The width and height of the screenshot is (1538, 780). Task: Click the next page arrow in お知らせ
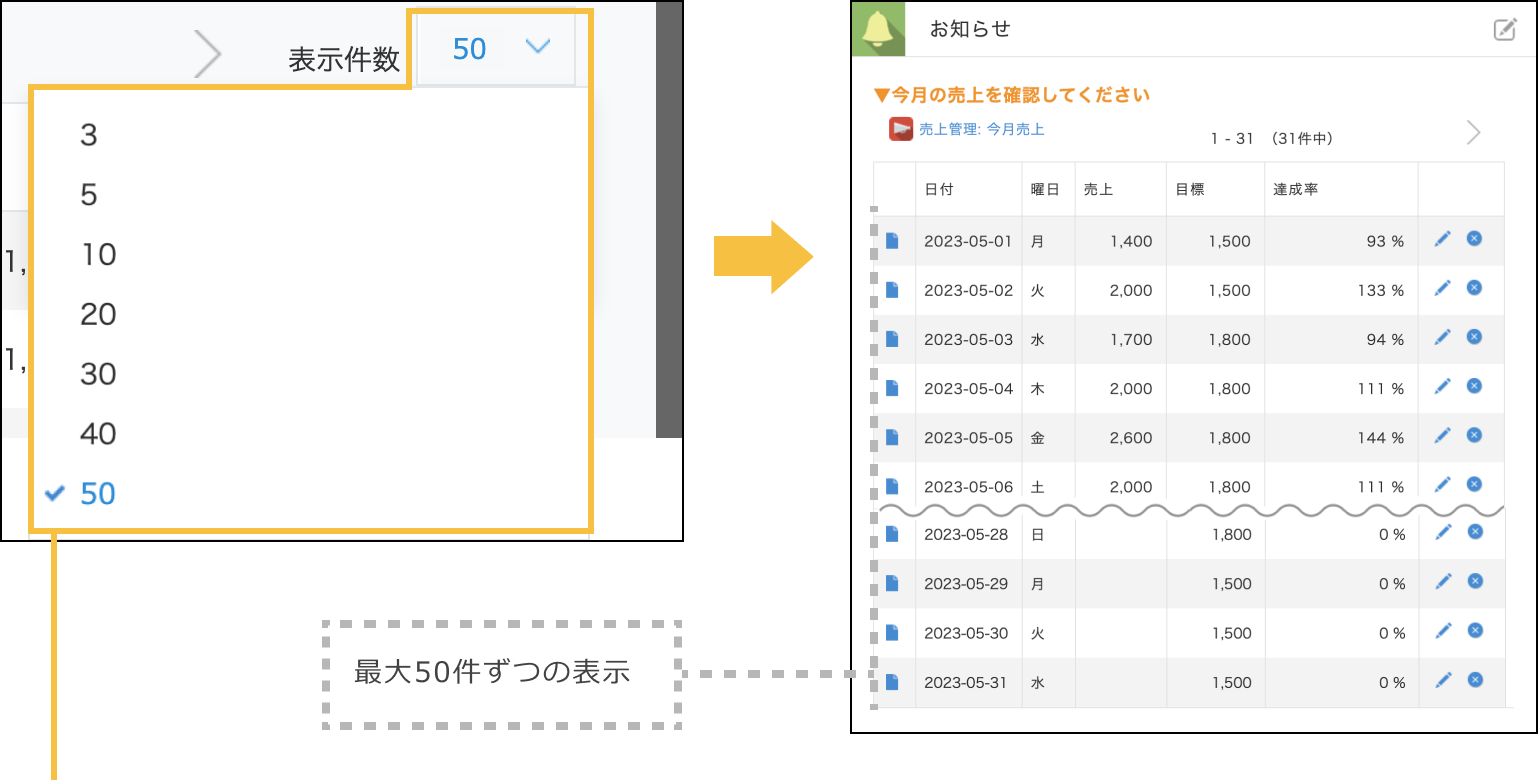tap(1472, 131)
